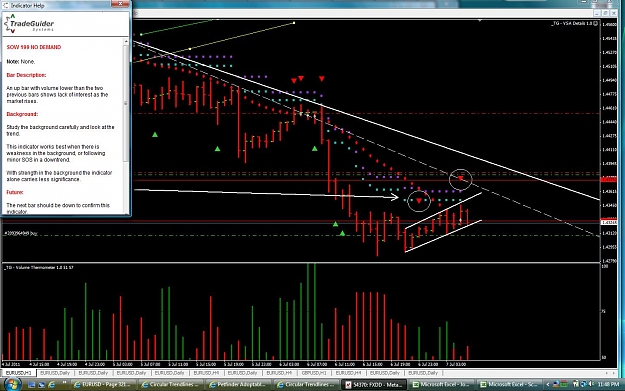Open 'Microsoft Excel - Jo...' taskbar button
Screen dimensions: 625x391
(443, 385)
